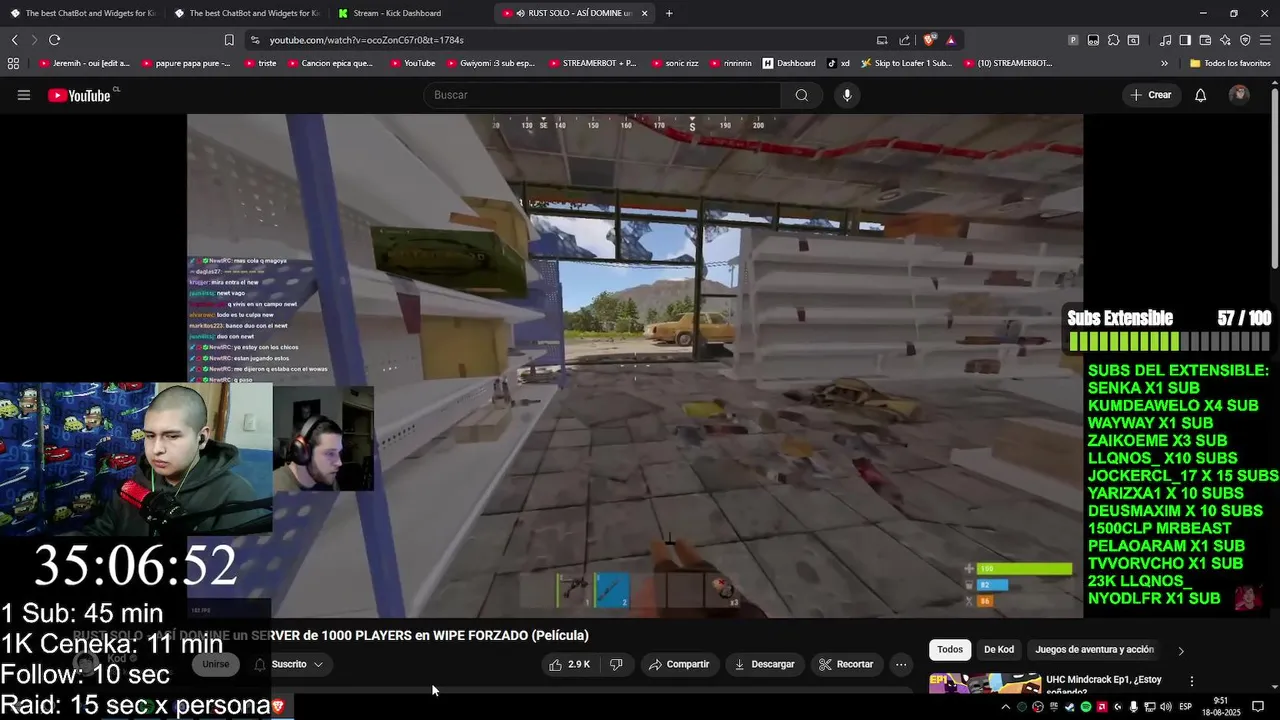Switch to the second ChatBot and Widgets tab
Viewport: 1280px width, 720px height.
246,13
